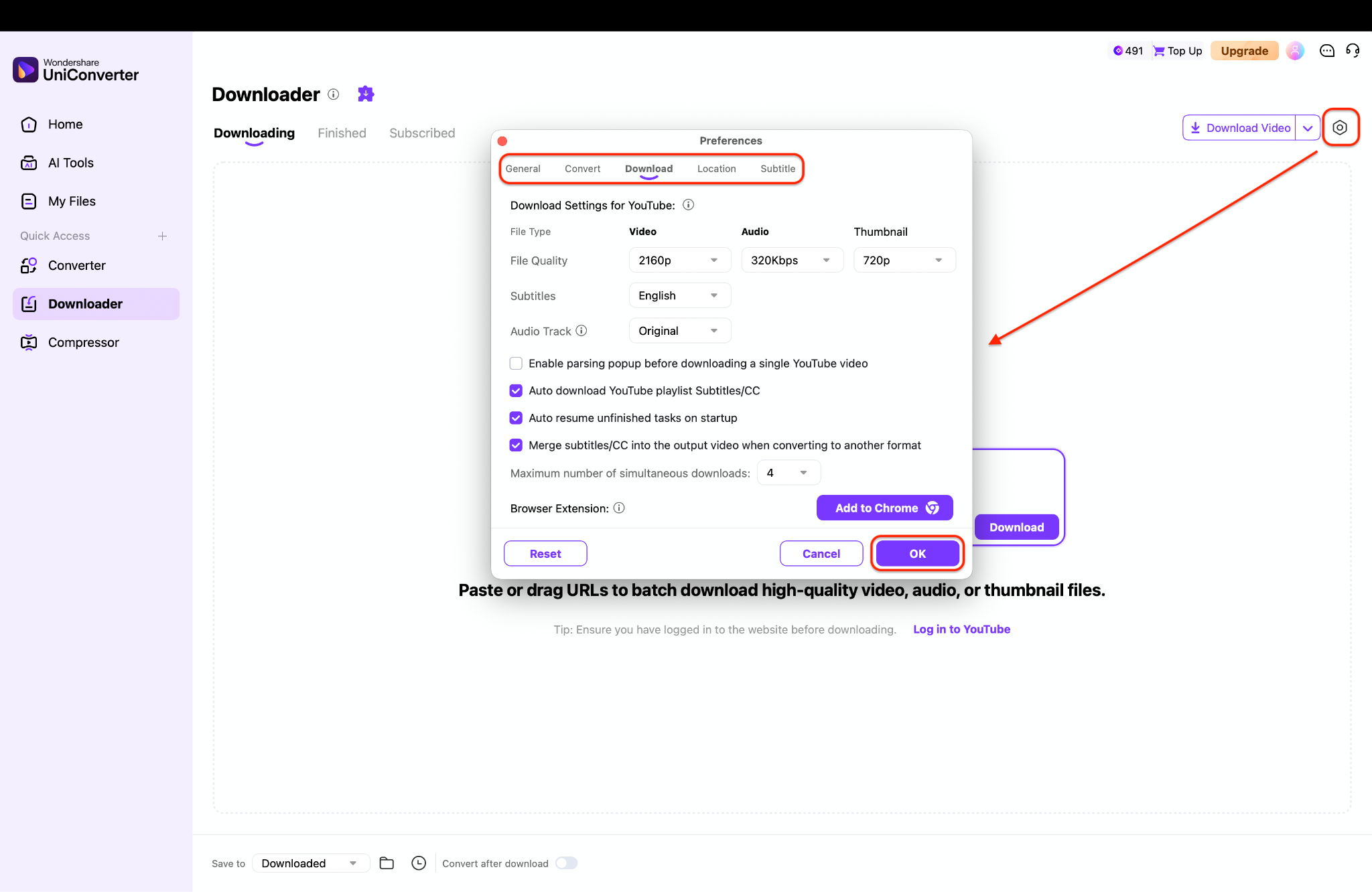
Task: Open the Compressor tool
Action: [x=82, y=342]
